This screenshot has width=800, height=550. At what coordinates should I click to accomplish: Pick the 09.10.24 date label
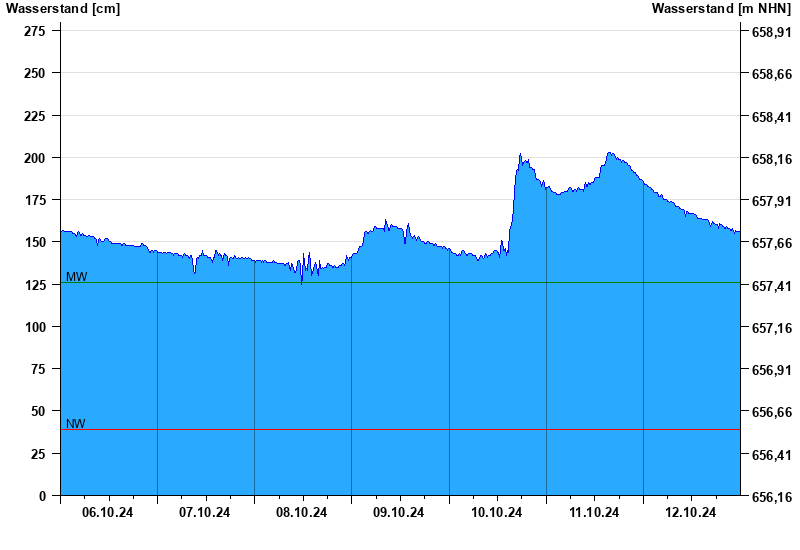click(398, 512)
